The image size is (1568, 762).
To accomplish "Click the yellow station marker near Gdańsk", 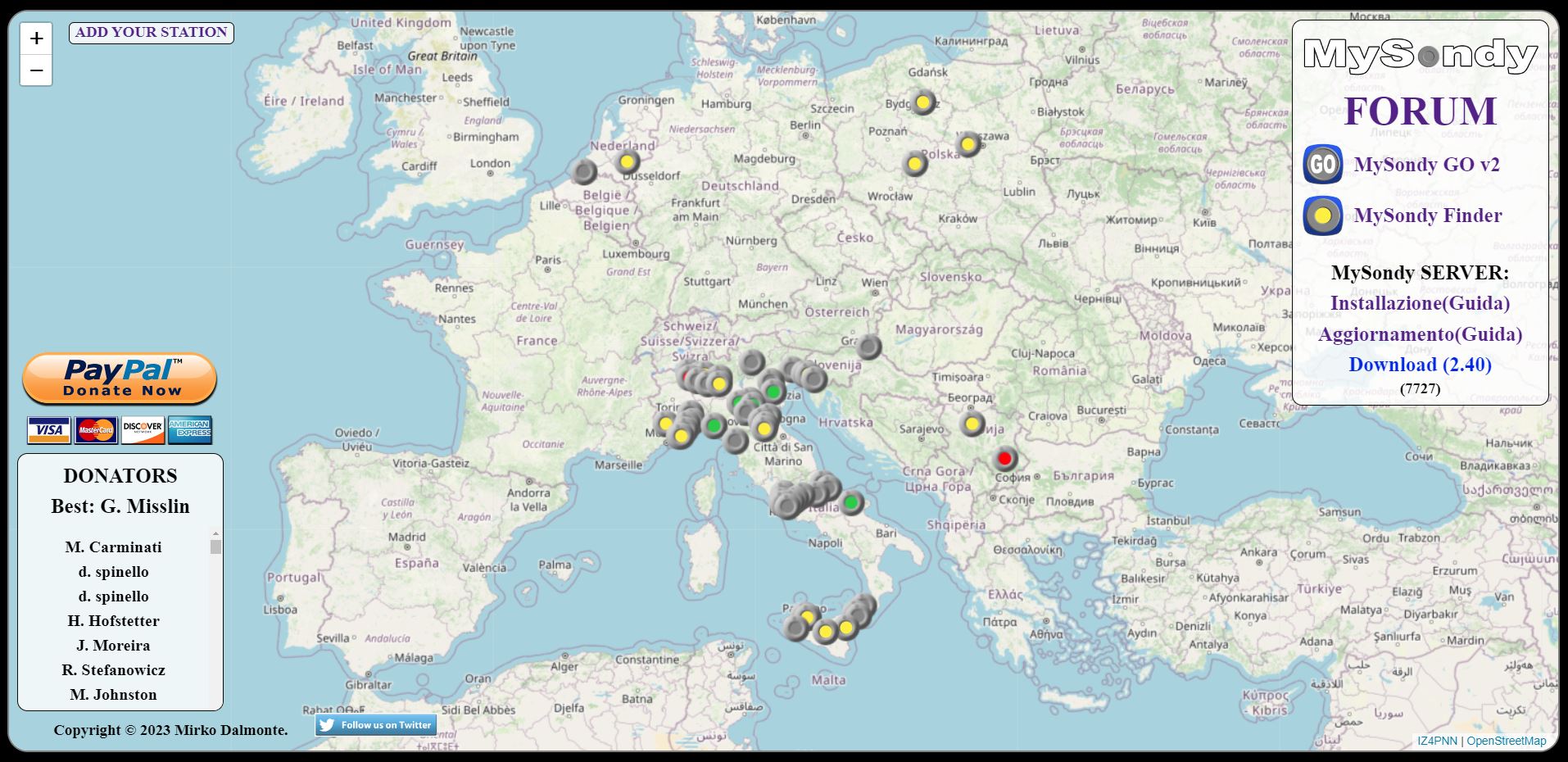I will pos(923,102).
